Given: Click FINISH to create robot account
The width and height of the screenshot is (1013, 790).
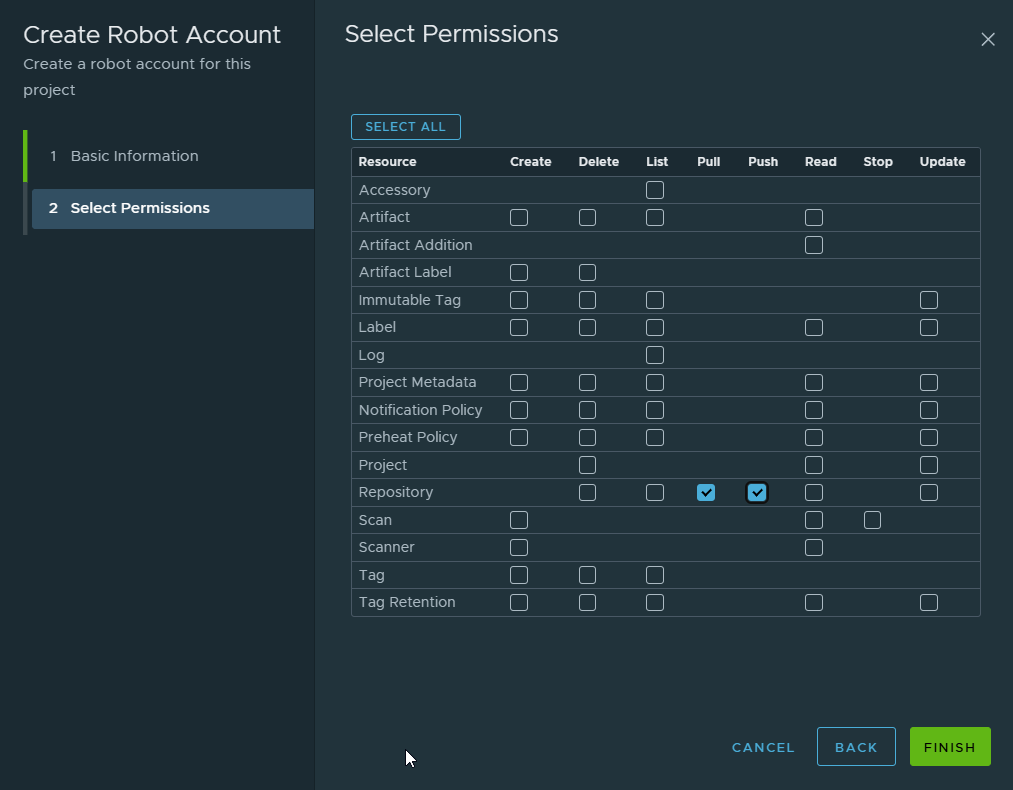Looking at the screenshot, I should click(949, 747).
